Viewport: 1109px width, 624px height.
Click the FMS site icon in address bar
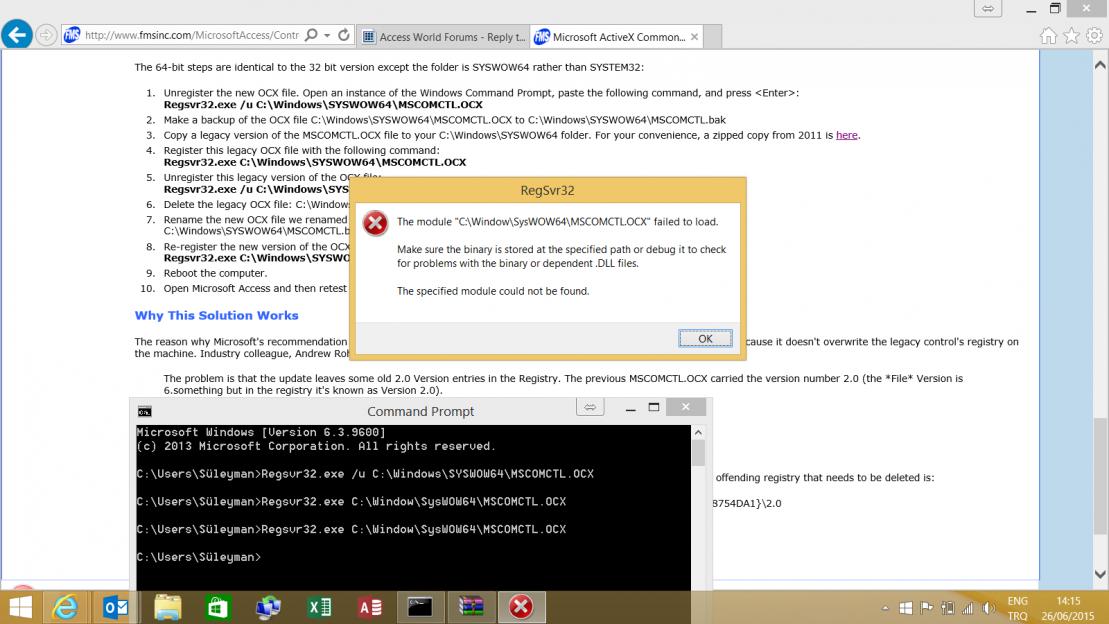pos(71,35)
